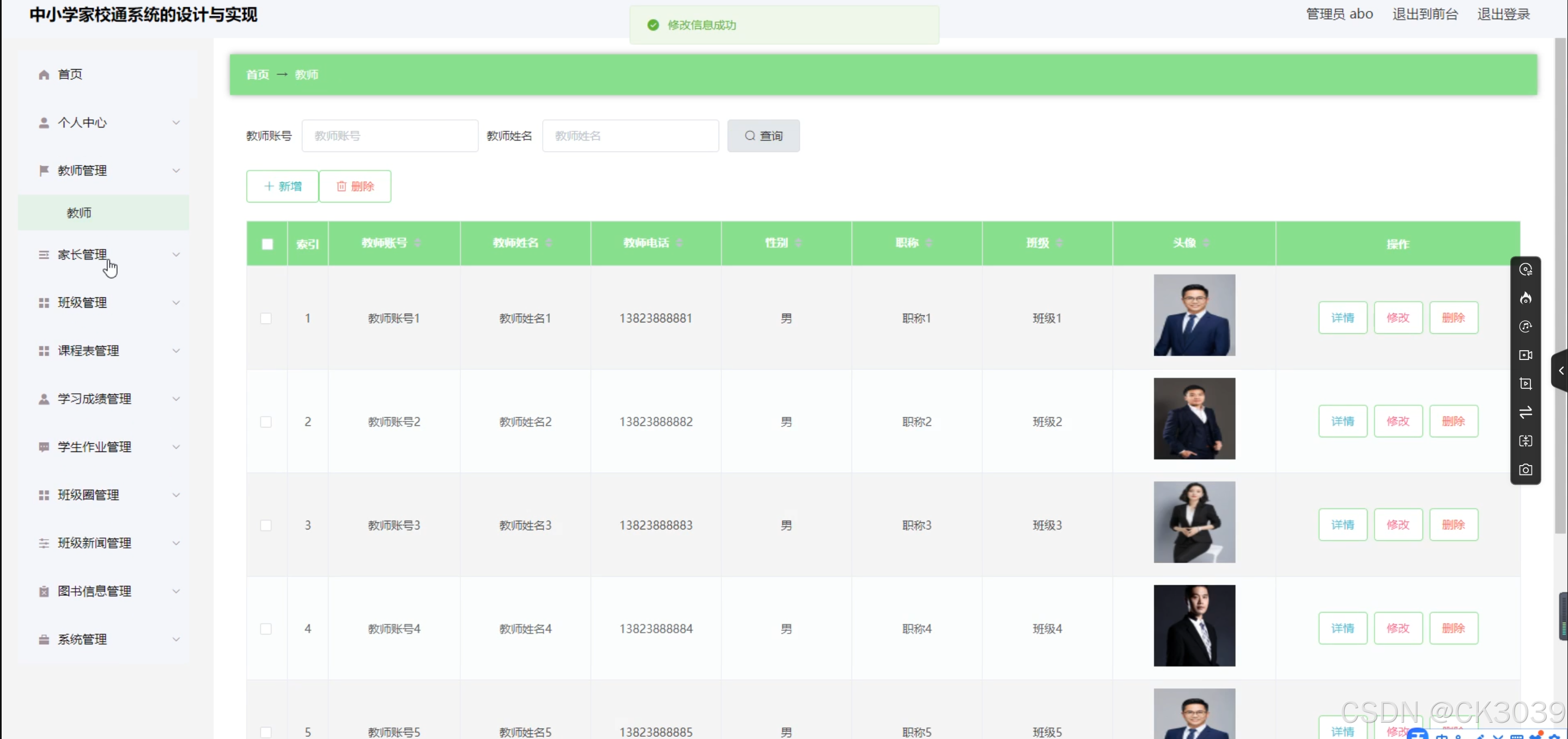
Task: Collapse floating toolbar with side arrow handle
Action: point(1561,370)
